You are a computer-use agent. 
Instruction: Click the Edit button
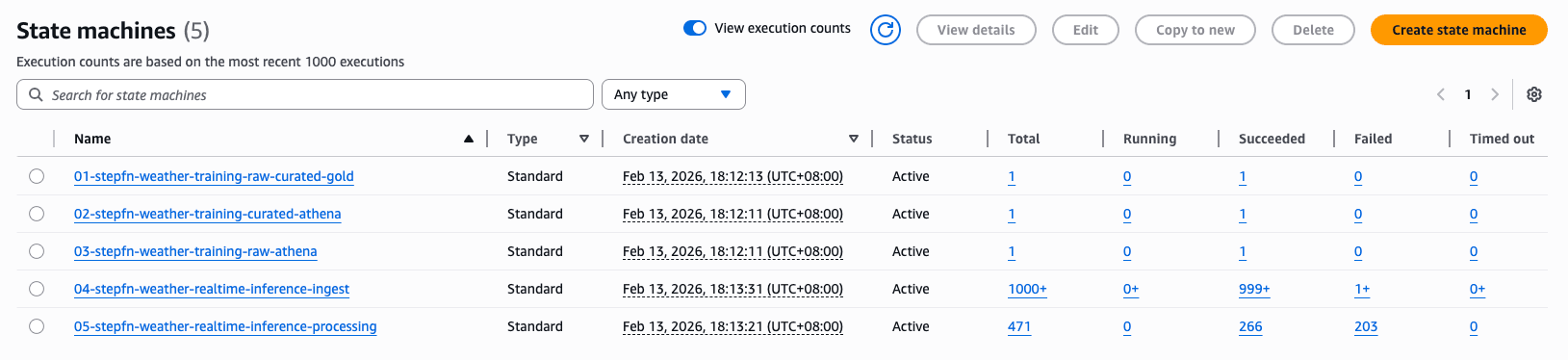[1086, 30]
